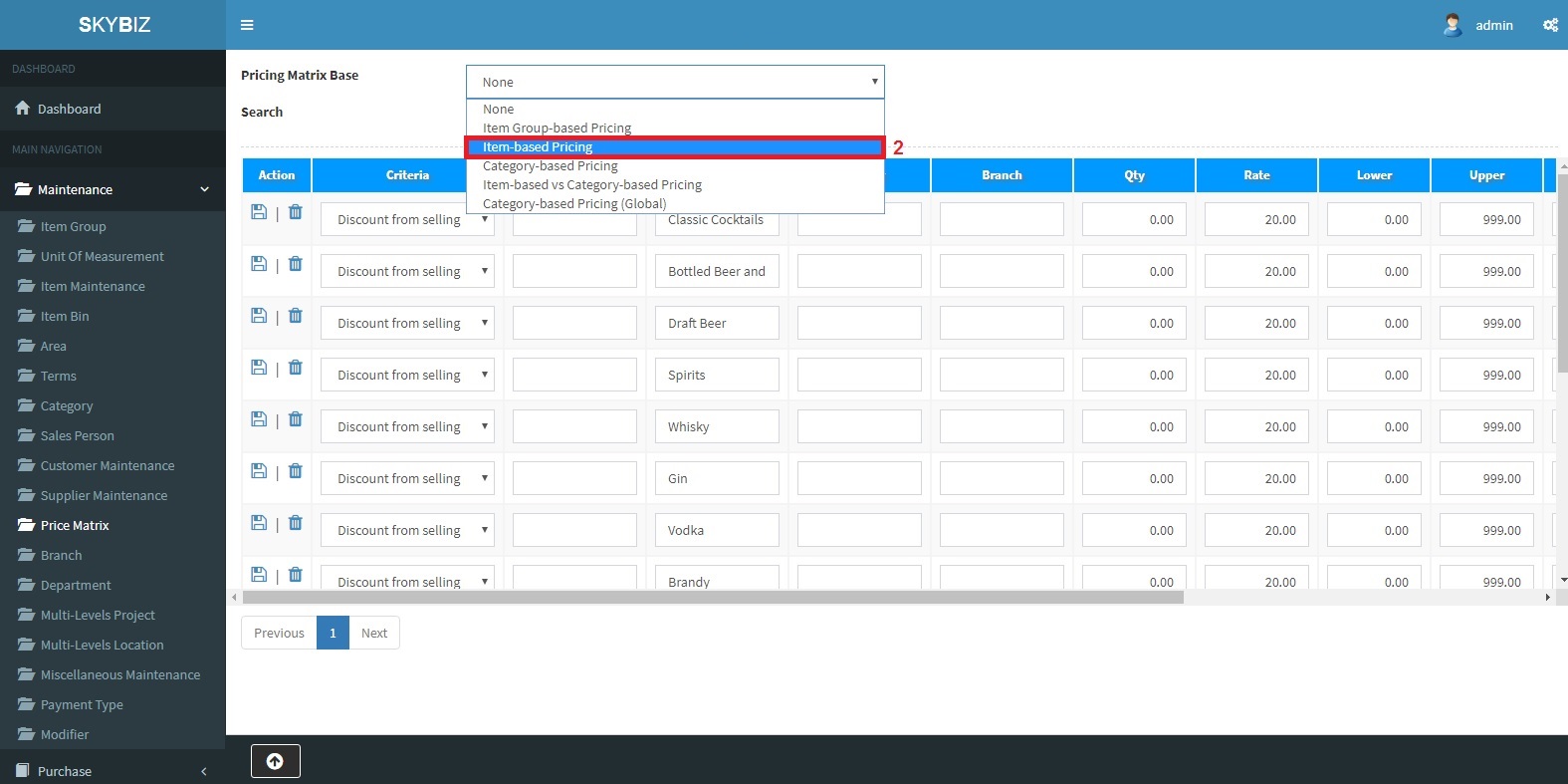Viewport: 1568px width, 784px height.
Task: Open the Pricing Matrix Base dropdown
Action: pos(674,82)
